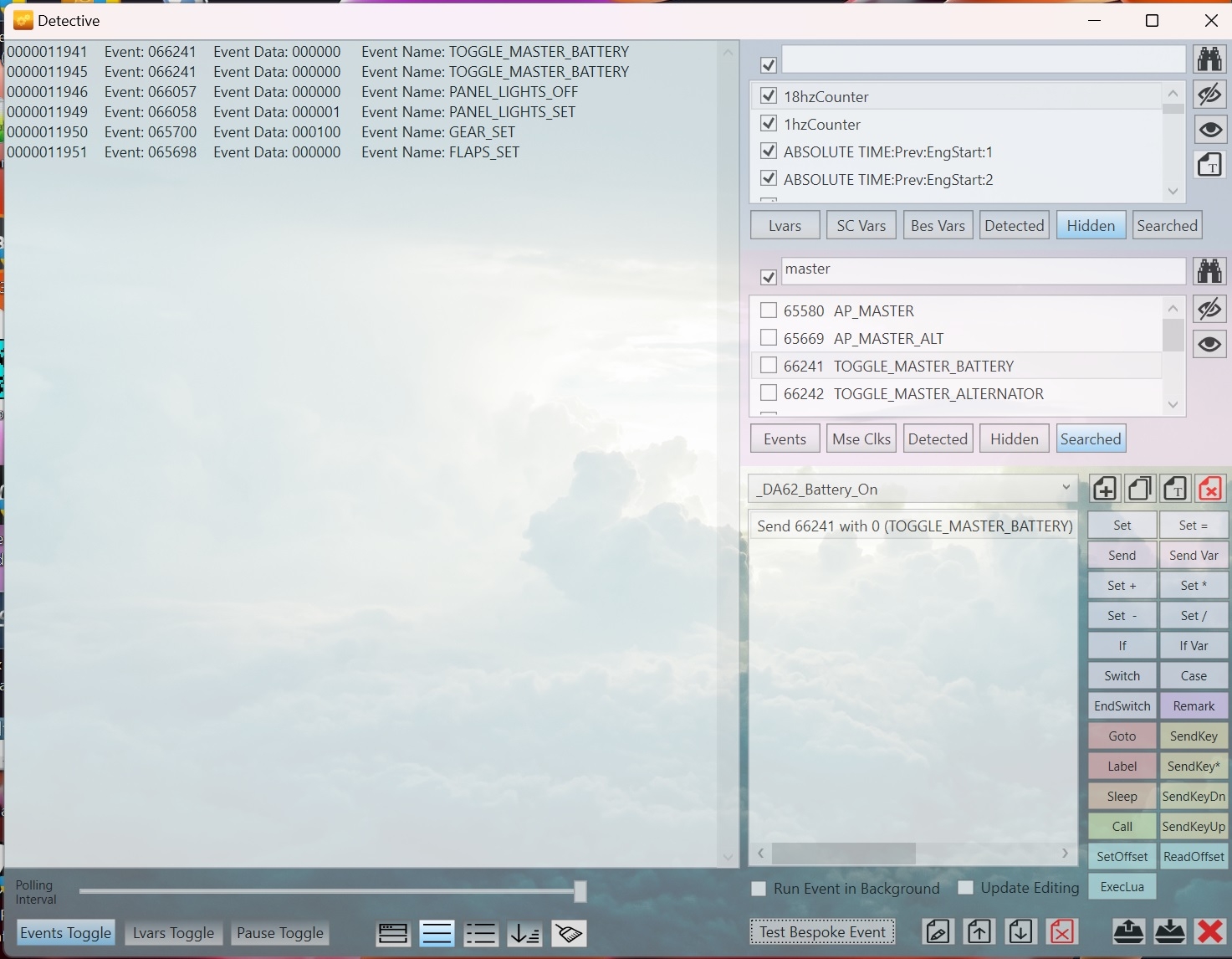1232x959 pixels.
Task: Click the Polling Interval slider handle
Action: point(580,891)
